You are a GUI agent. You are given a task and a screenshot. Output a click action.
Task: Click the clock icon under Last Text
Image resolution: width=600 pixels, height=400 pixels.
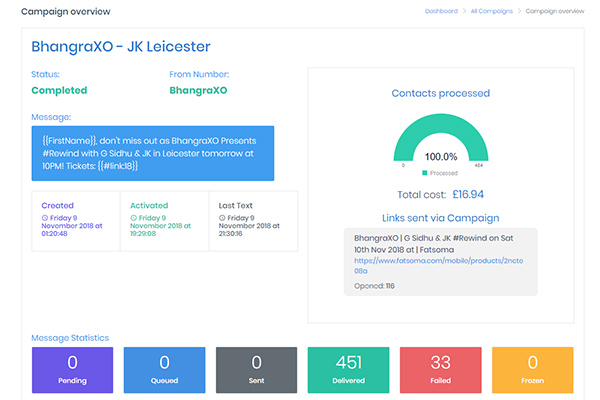pyautogui.click(x=222, y=218)
